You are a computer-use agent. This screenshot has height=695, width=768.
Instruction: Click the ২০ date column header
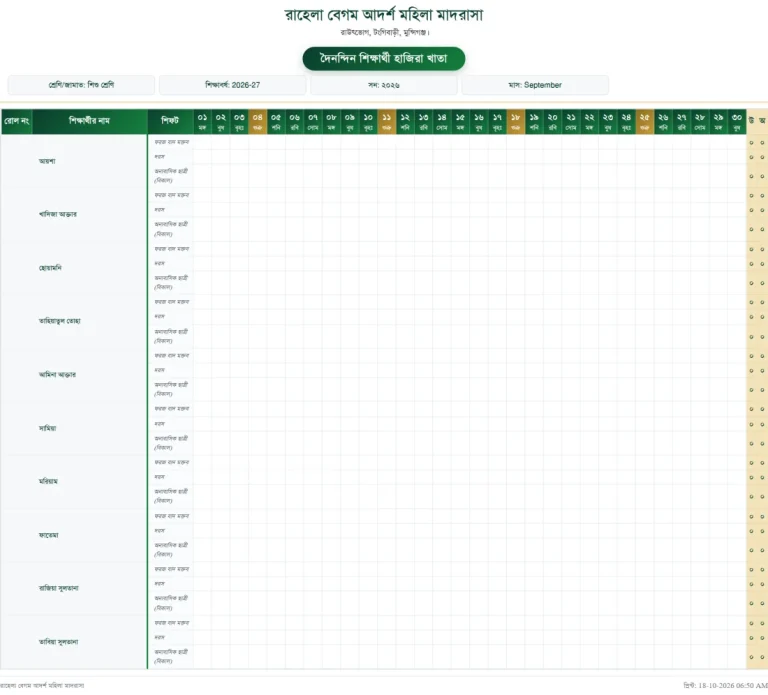tap(552, 121)
